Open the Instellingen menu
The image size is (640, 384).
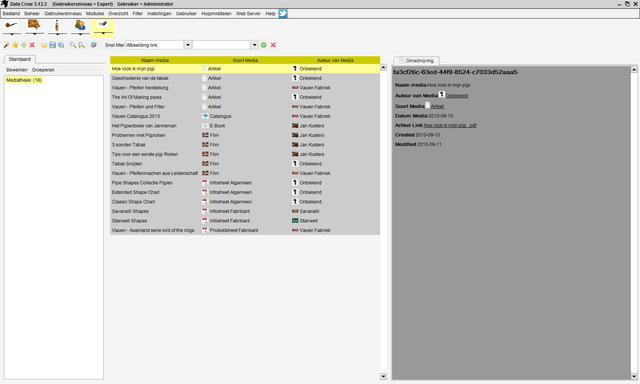click(159, 13)
